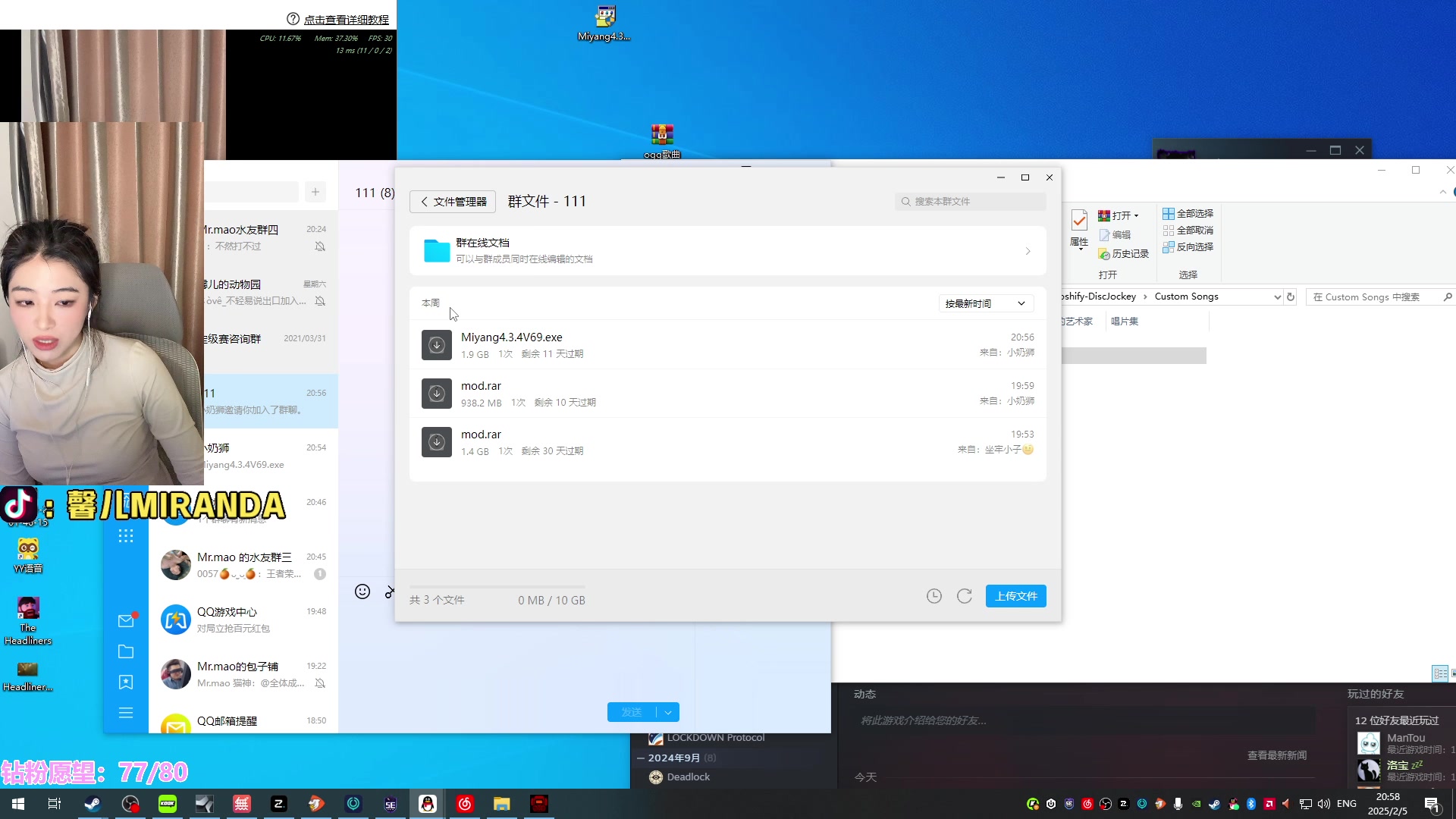Screen dimensions: 1456x819
Task: Open the QQ mail icon in sidebar
Action: click(x=126, y=621)
